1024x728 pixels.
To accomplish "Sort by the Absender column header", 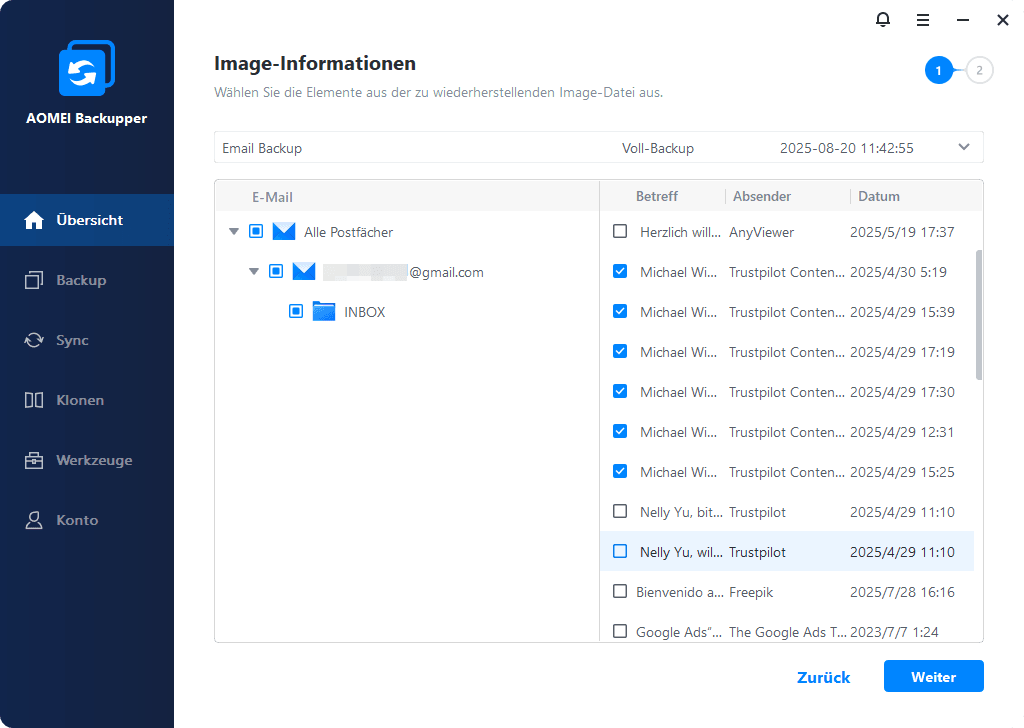I will 761,196.
